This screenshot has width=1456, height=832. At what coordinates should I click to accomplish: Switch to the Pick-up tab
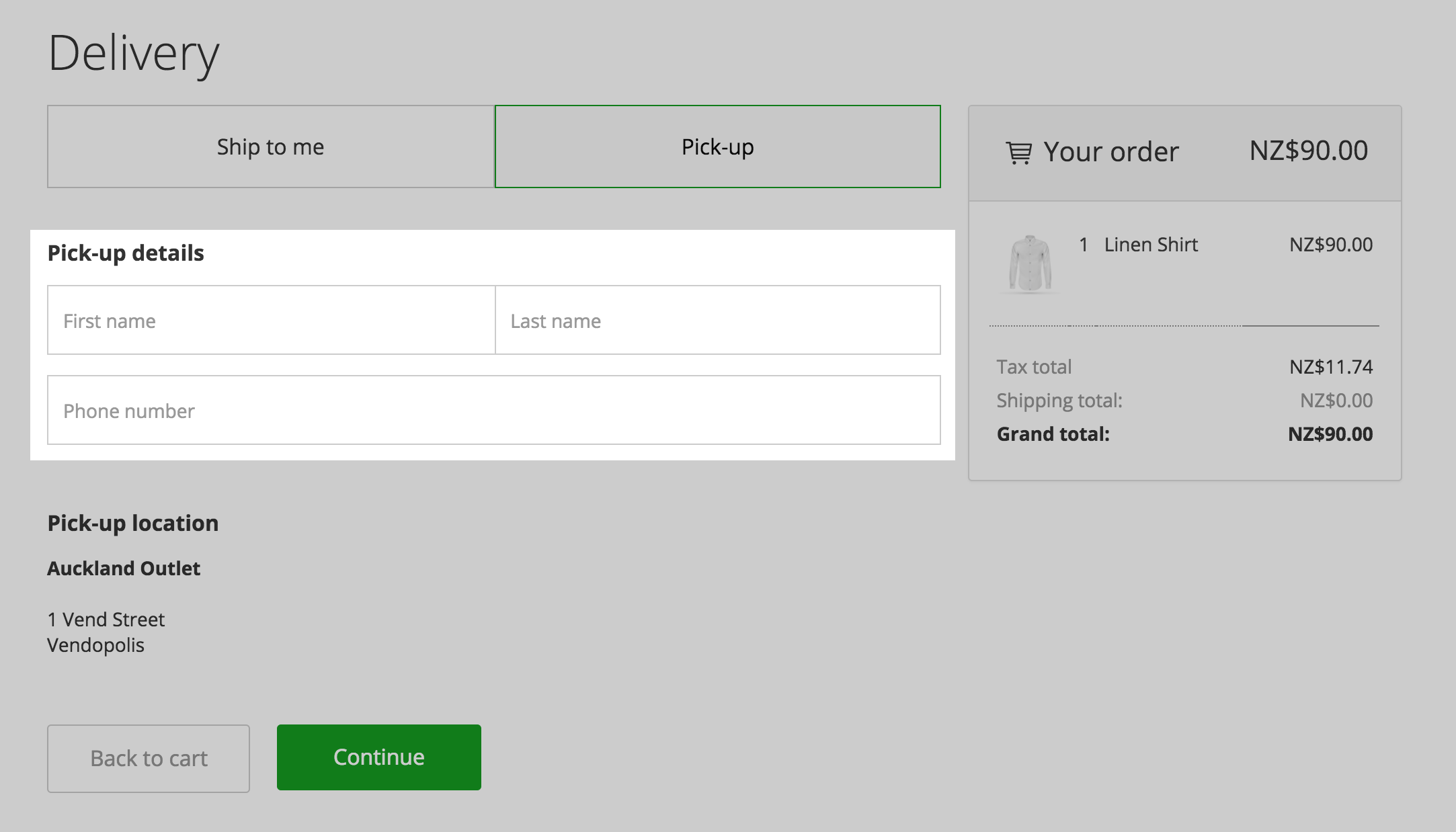[717, 147]
